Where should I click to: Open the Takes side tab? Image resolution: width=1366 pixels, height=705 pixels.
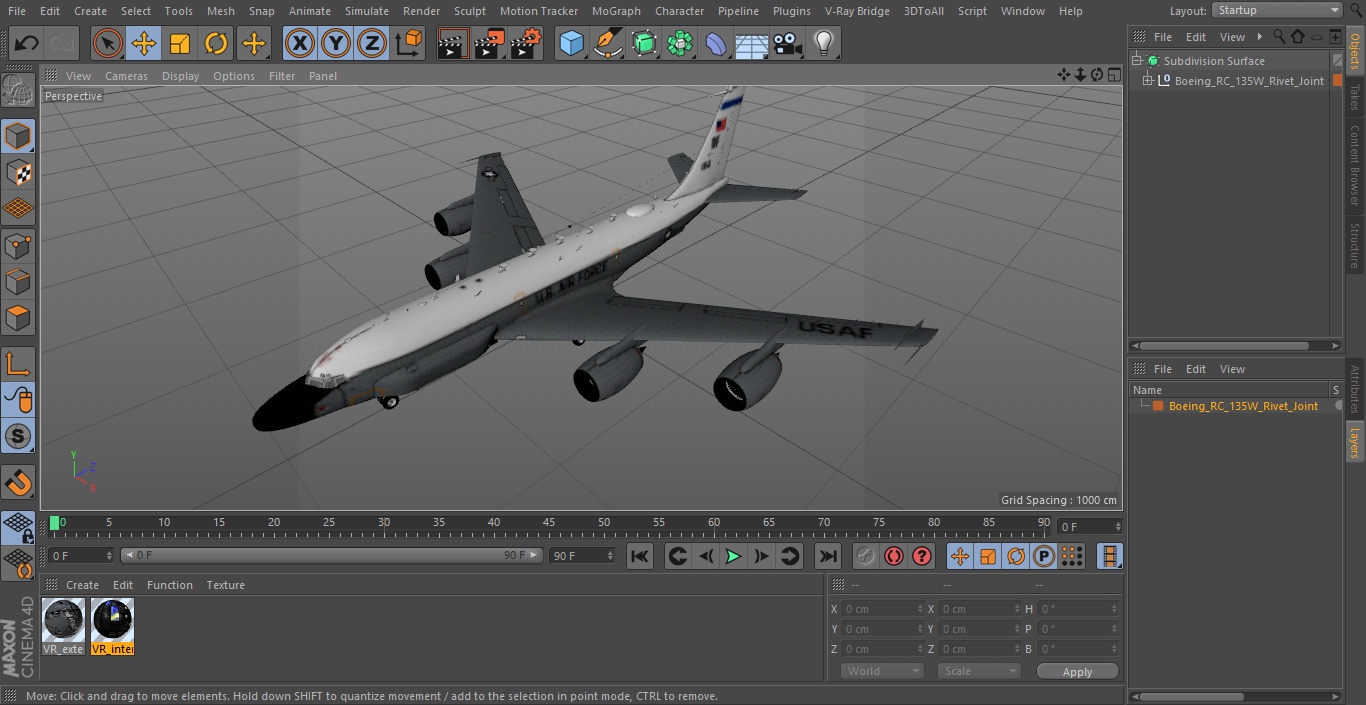(1355, 97)
